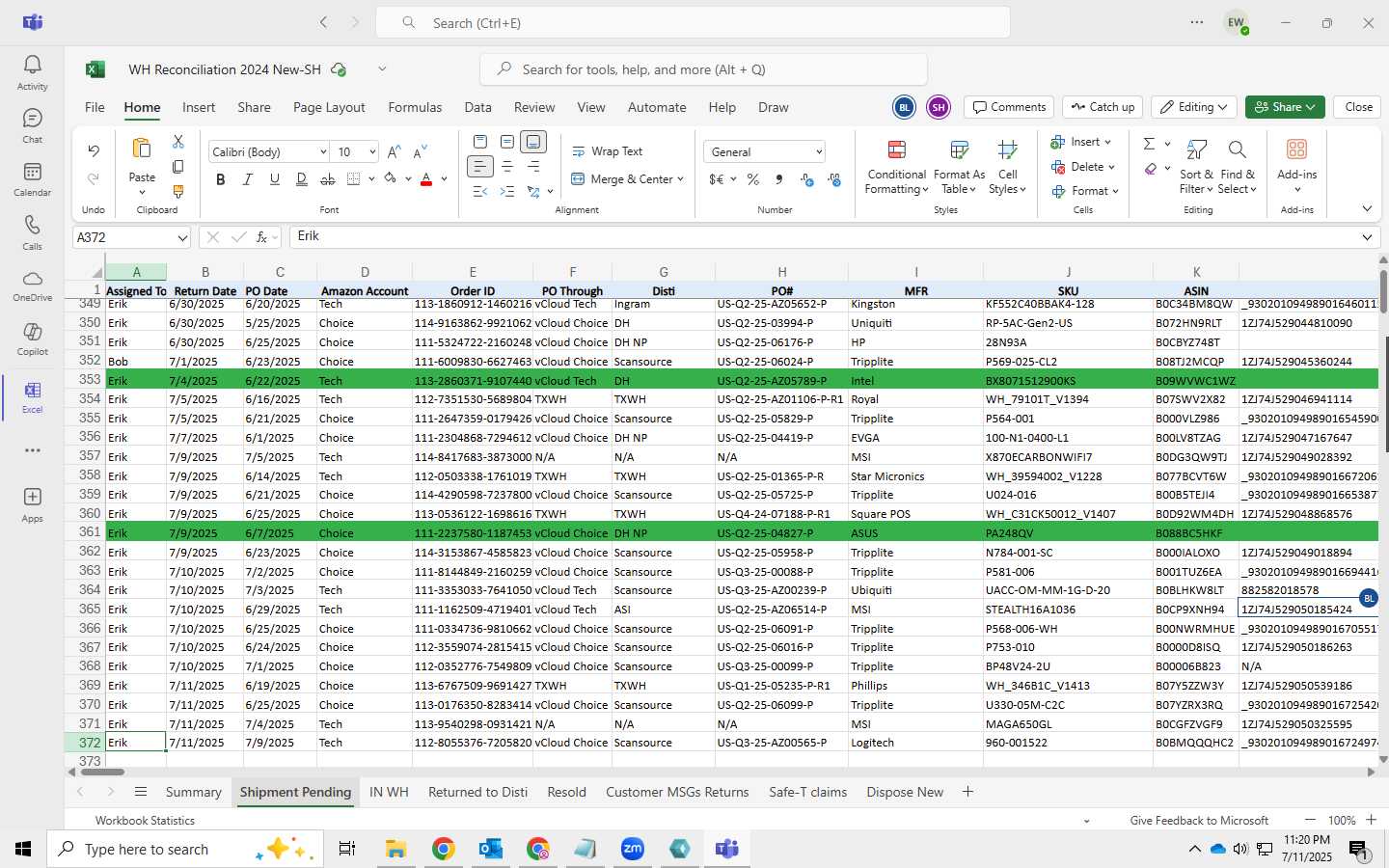Viewport: 1389px width, 868px height.
Task: Toggle Align Right alignment
Action: 533,167
